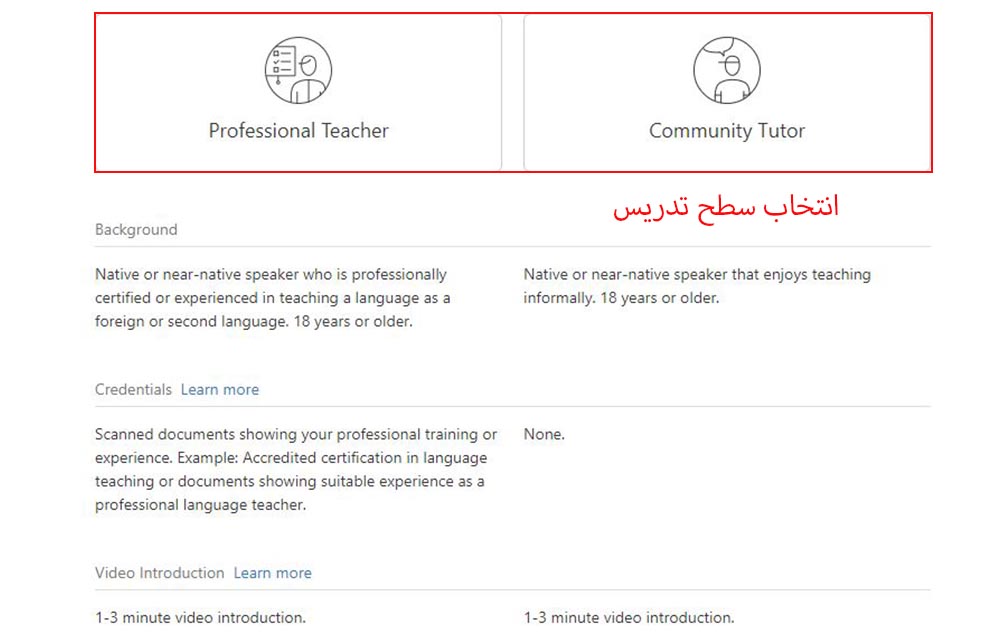The image size is (1000, 642).
Task: Click the Credentials section heading
Action: tap(133, 390)
